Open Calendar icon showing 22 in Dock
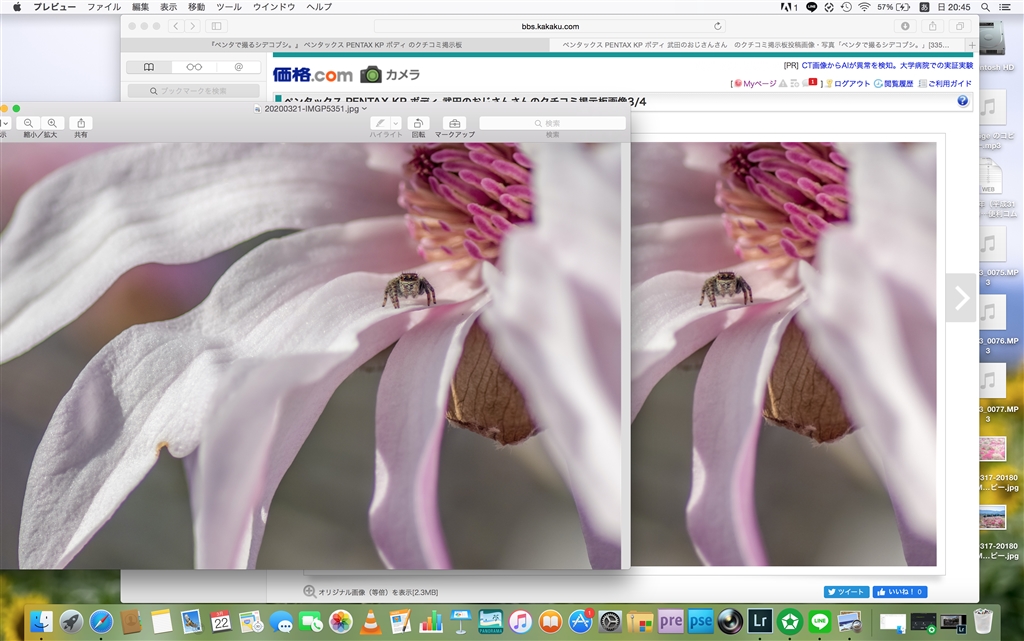The width and height of the screenshot is (1024, 641). click(221, 621)
